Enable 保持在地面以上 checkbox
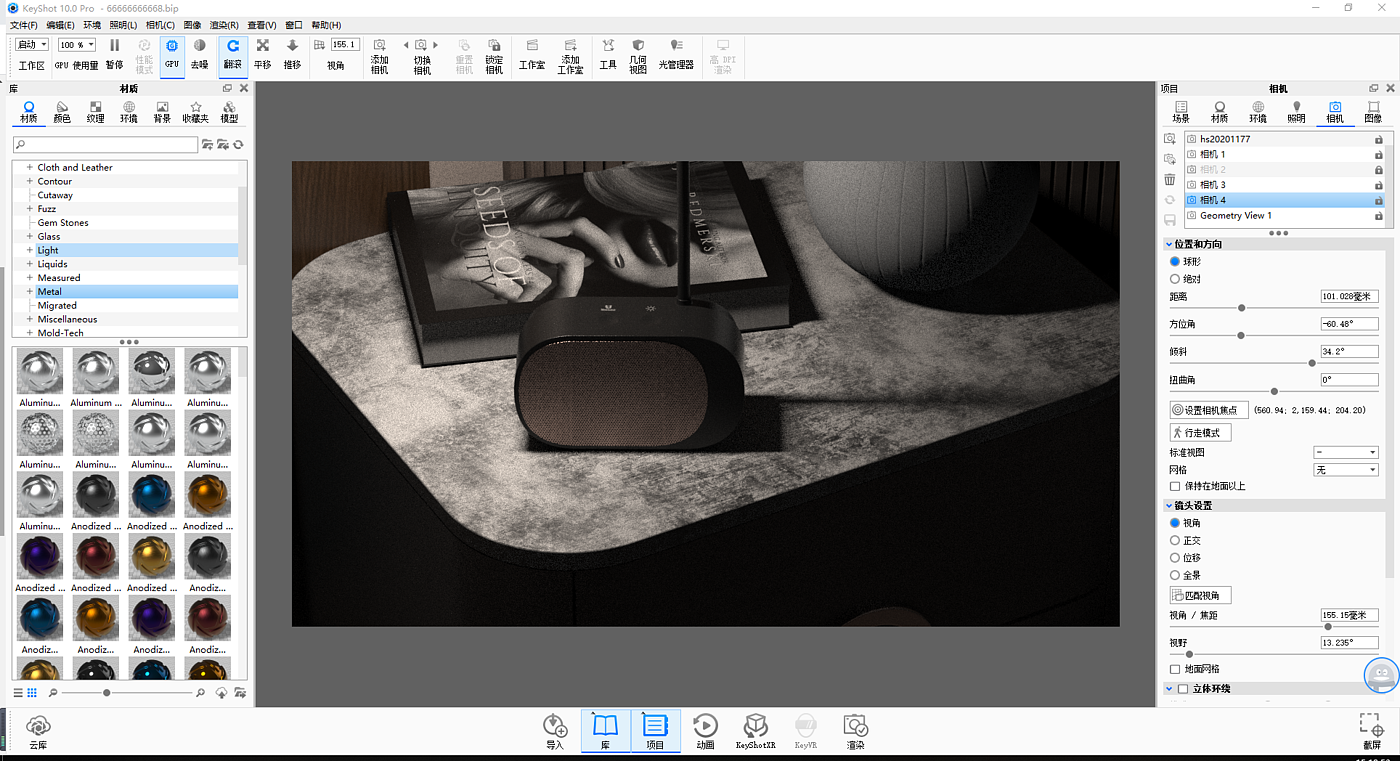Viewport: 1400px width, 761px height. click(x=1175, y=486)
